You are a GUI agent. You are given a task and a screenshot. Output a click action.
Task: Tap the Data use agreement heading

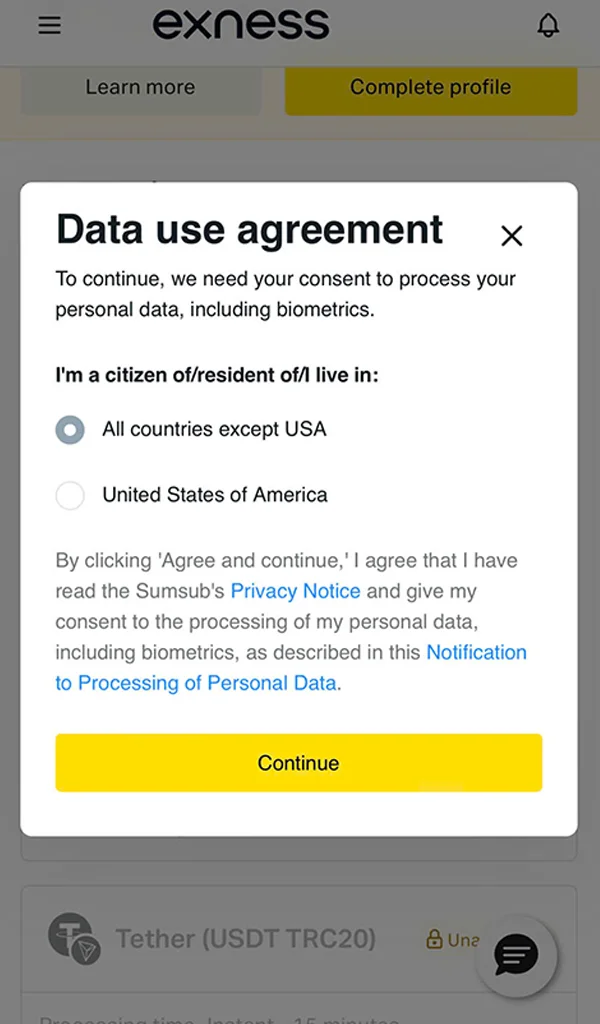point(248,230)
